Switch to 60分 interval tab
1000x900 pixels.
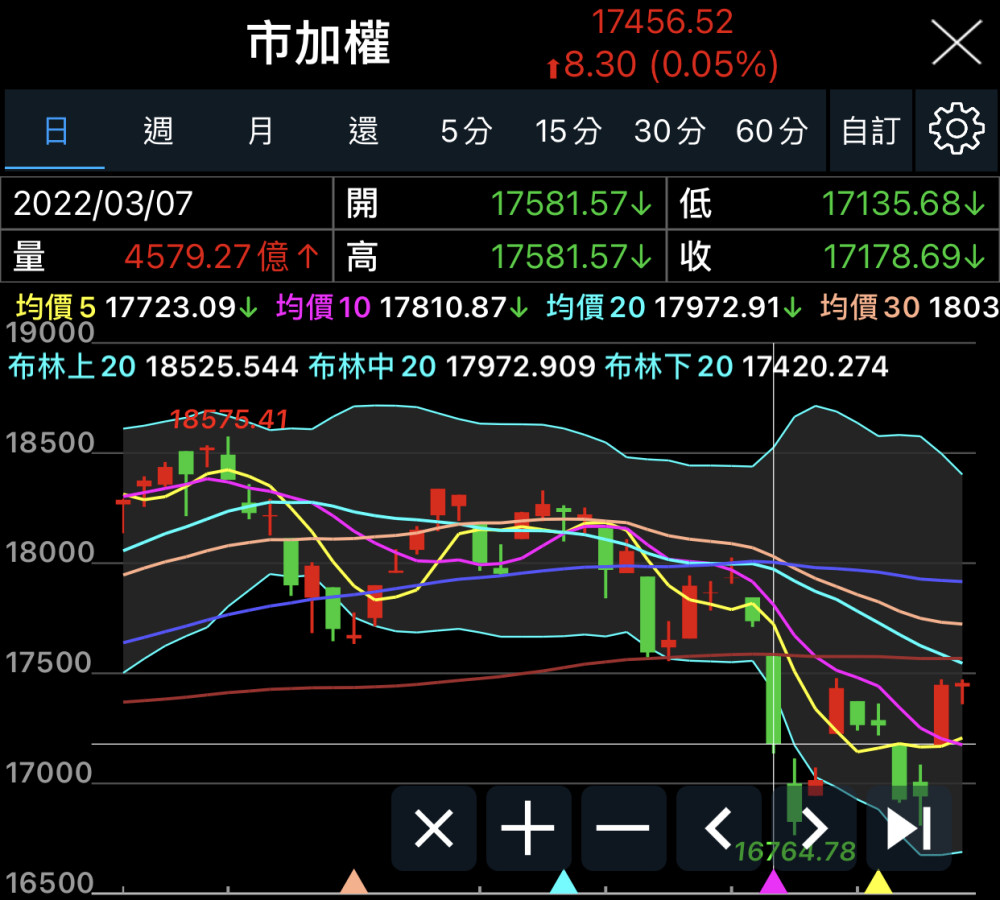772,130
